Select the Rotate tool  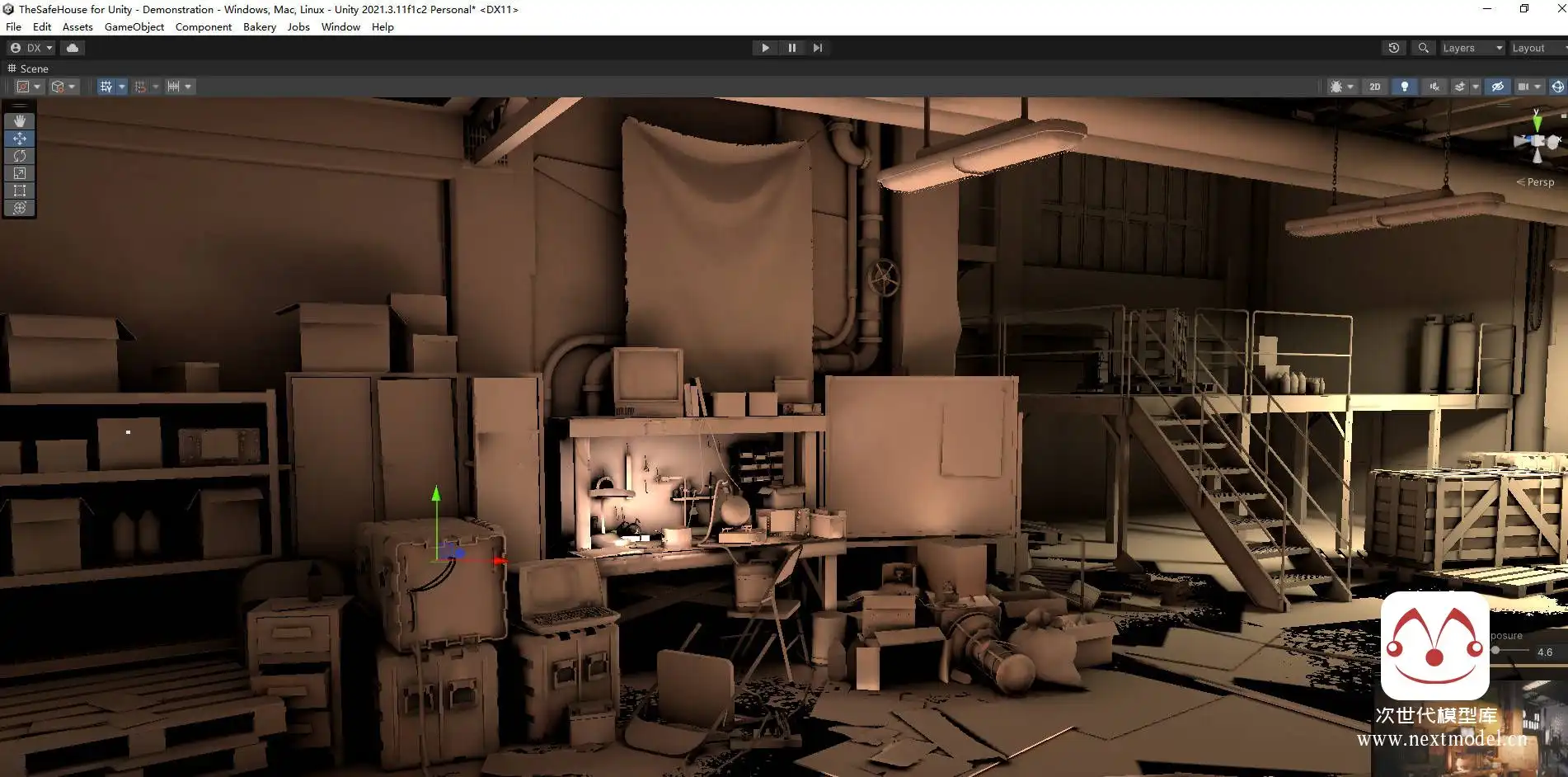coord(20,156)
